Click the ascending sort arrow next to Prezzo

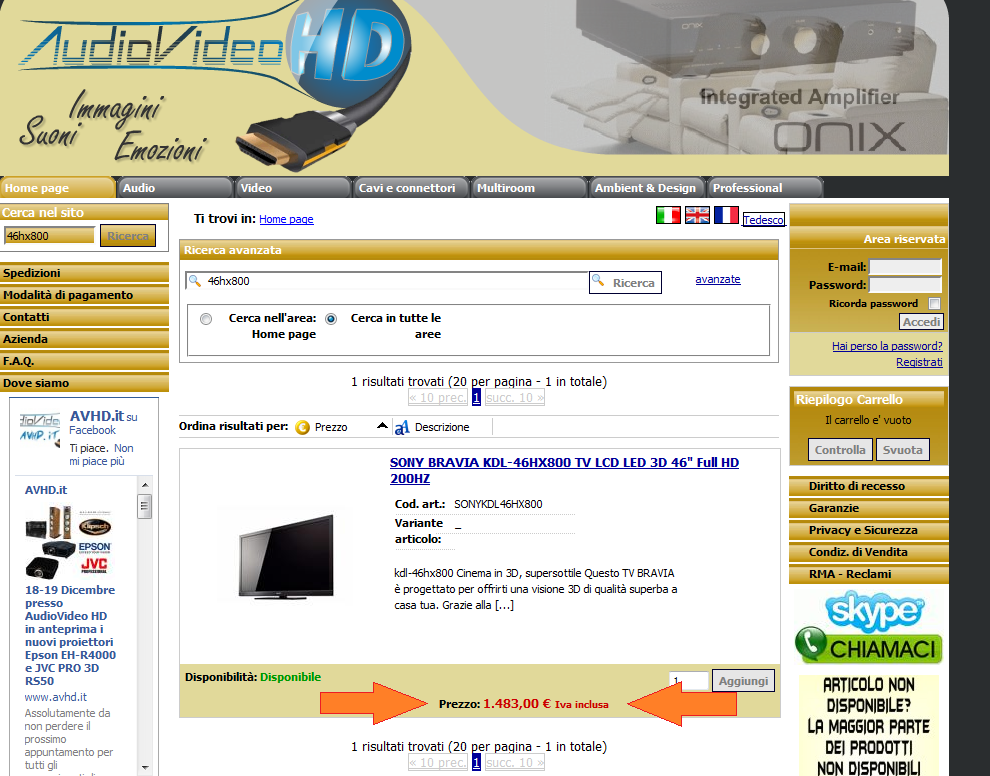(x=382, y=426)
